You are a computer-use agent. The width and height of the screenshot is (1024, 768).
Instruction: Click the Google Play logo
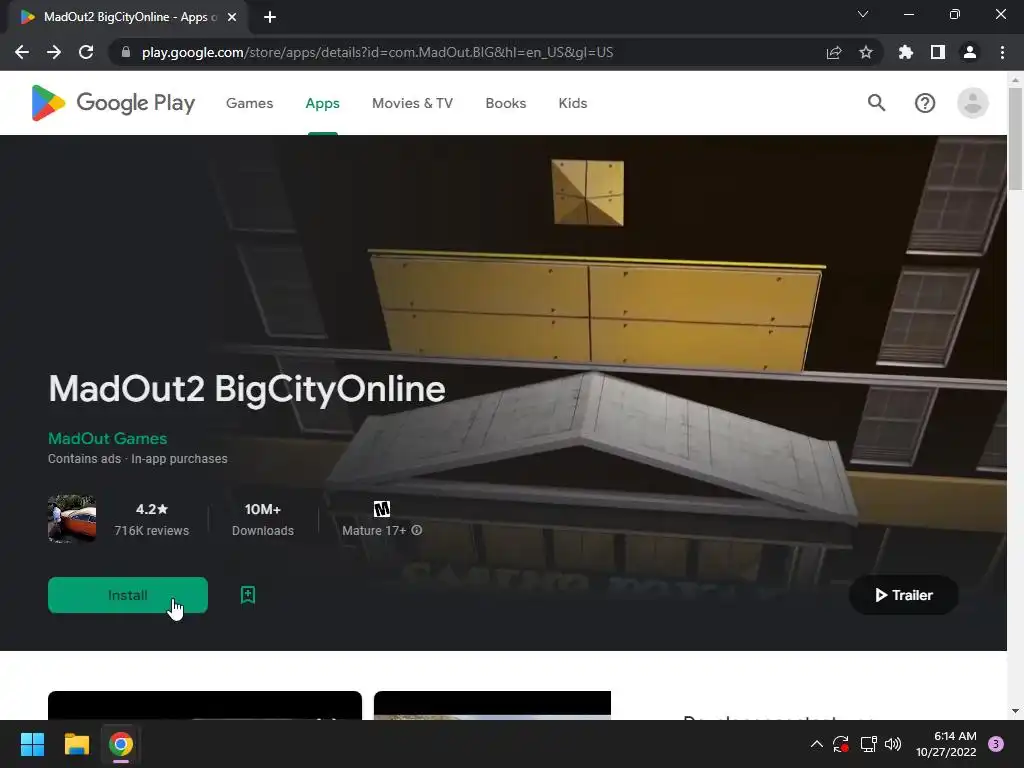click(113, 103)
